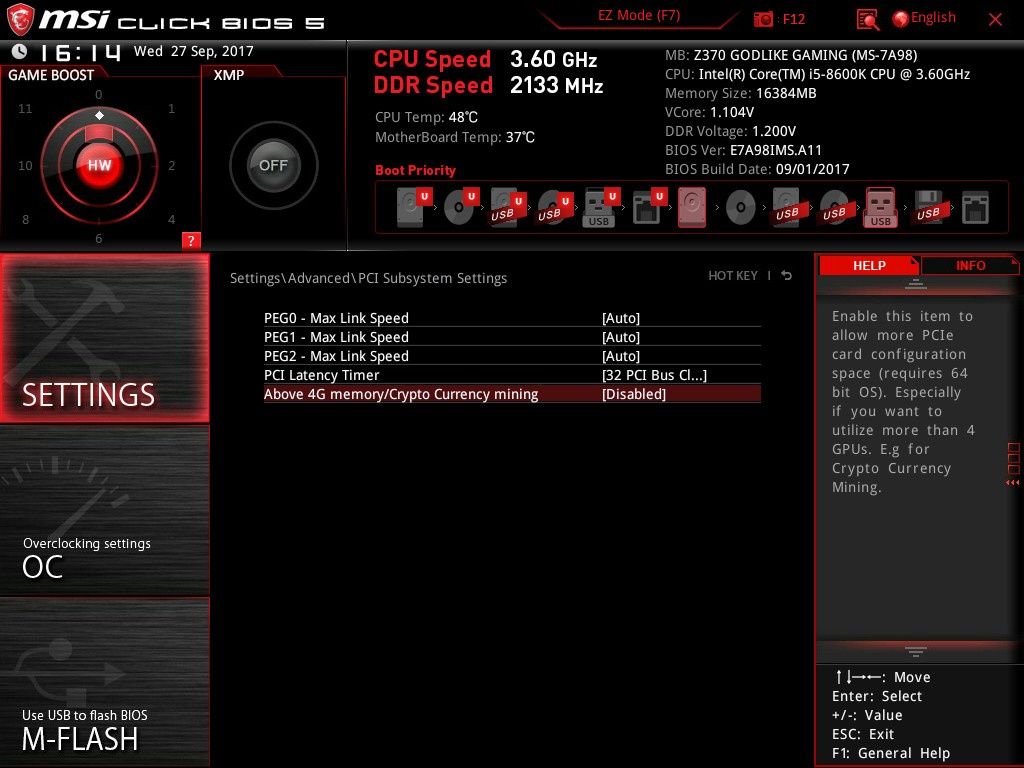Click Game Boost dial position 10
This screenshot has height=768, width=1024.
[25, 165]
